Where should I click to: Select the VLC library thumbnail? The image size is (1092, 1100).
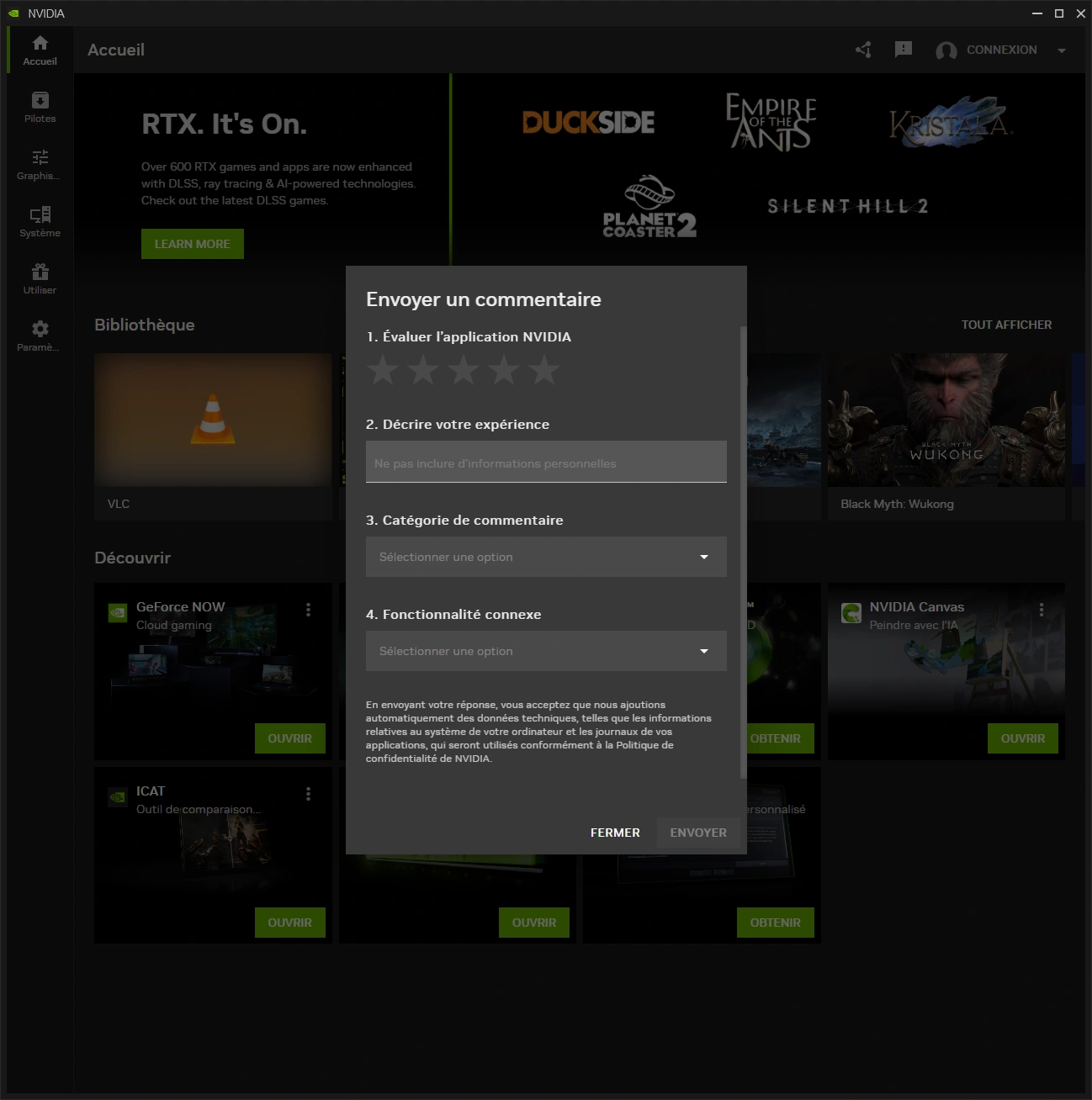[213, 420]
